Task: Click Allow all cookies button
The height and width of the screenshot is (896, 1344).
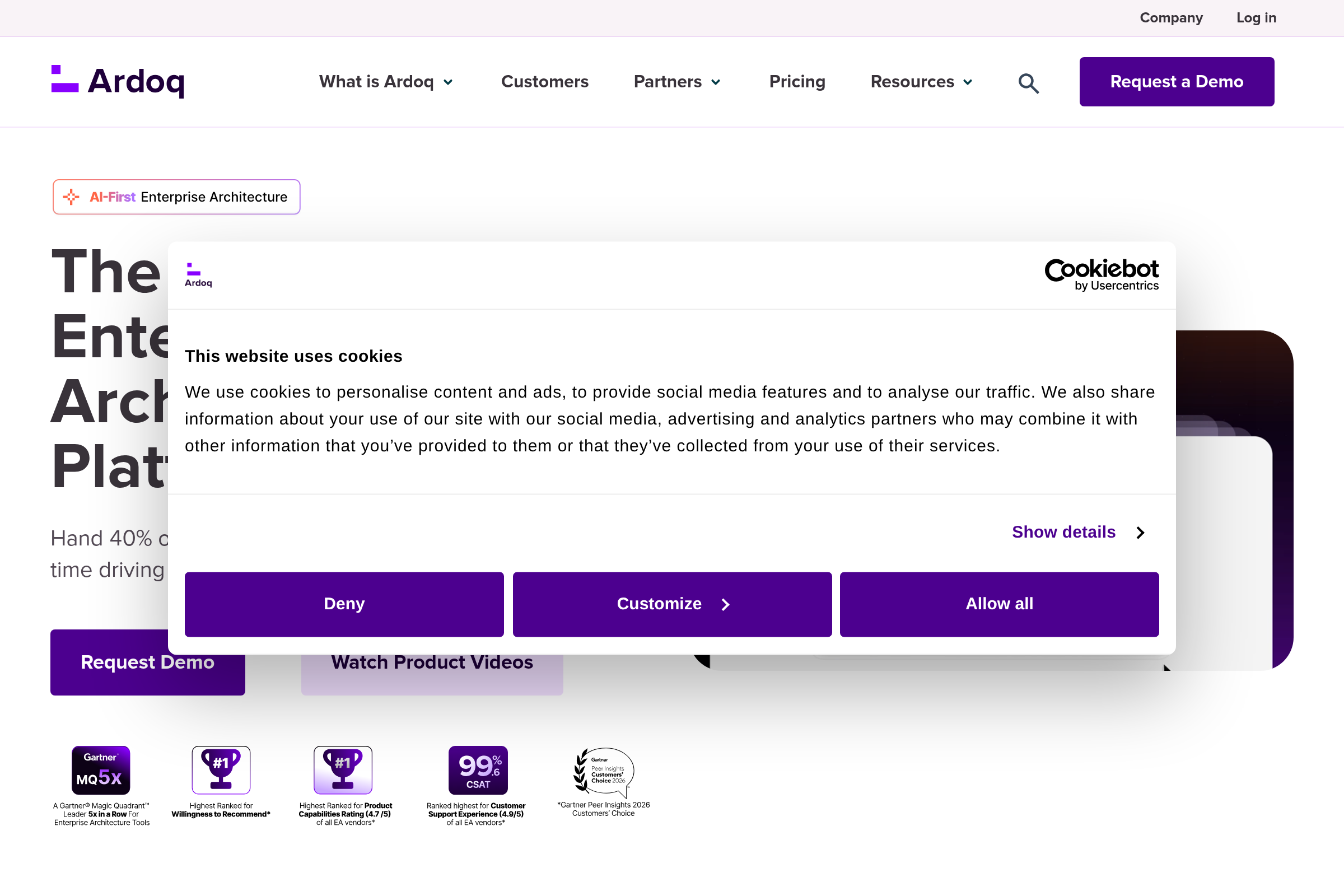Action: (x=999, y=604)
